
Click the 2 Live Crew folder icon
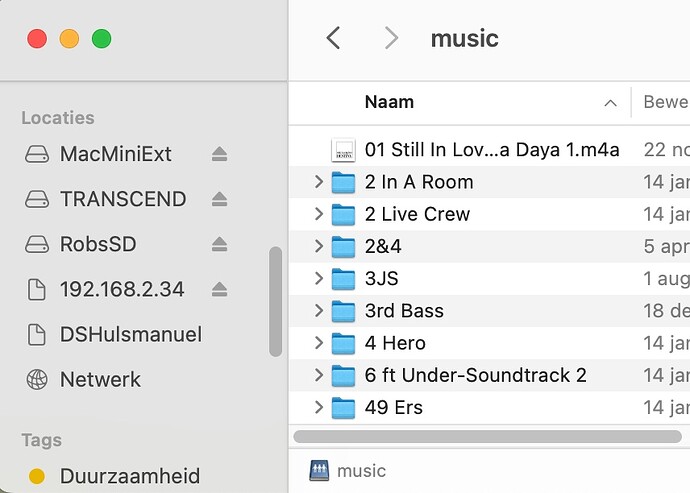pos(343,214)
